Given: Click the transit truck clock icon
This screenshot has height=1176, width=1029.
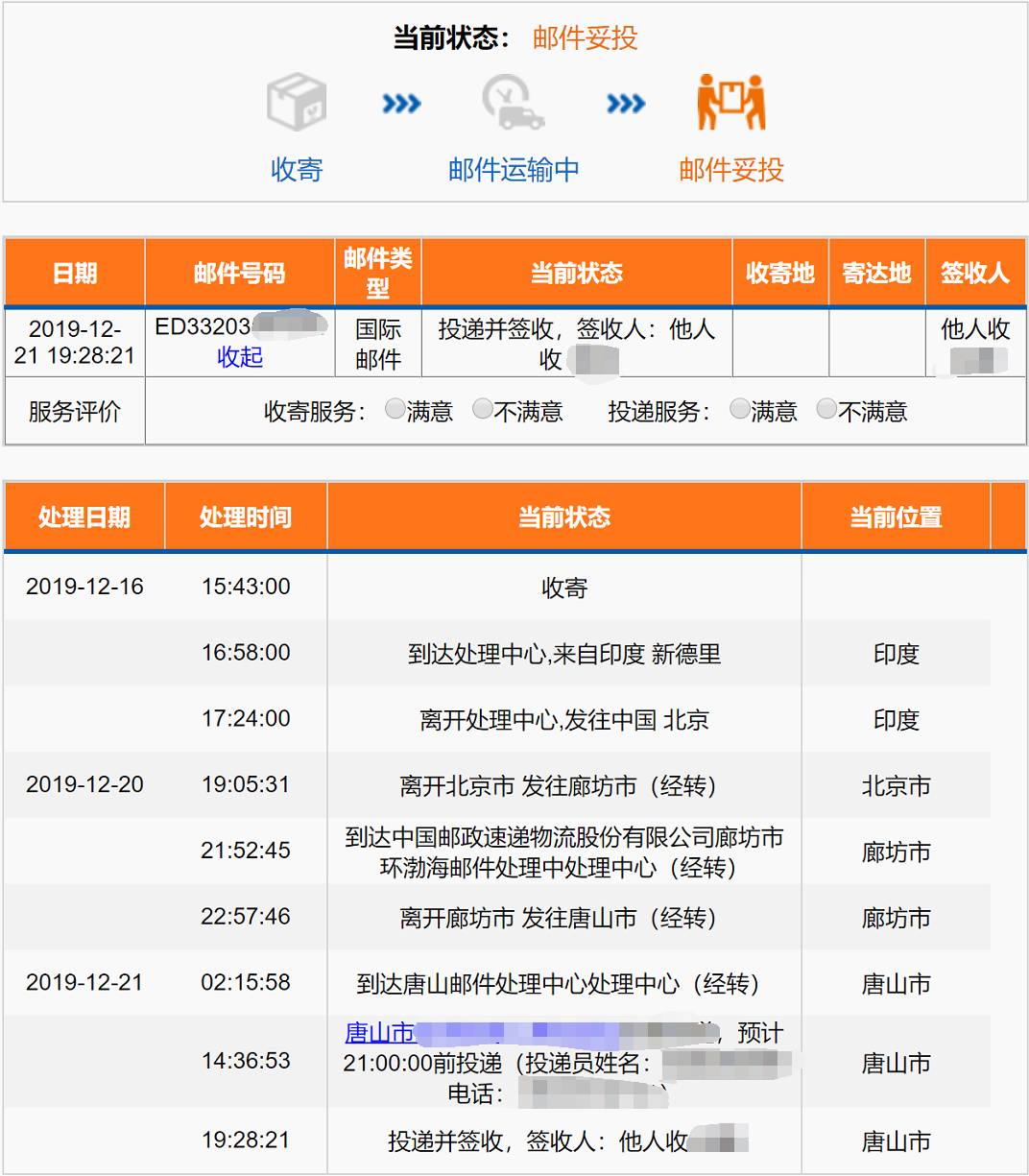Looking at the screenshot, I should (513, 102).
